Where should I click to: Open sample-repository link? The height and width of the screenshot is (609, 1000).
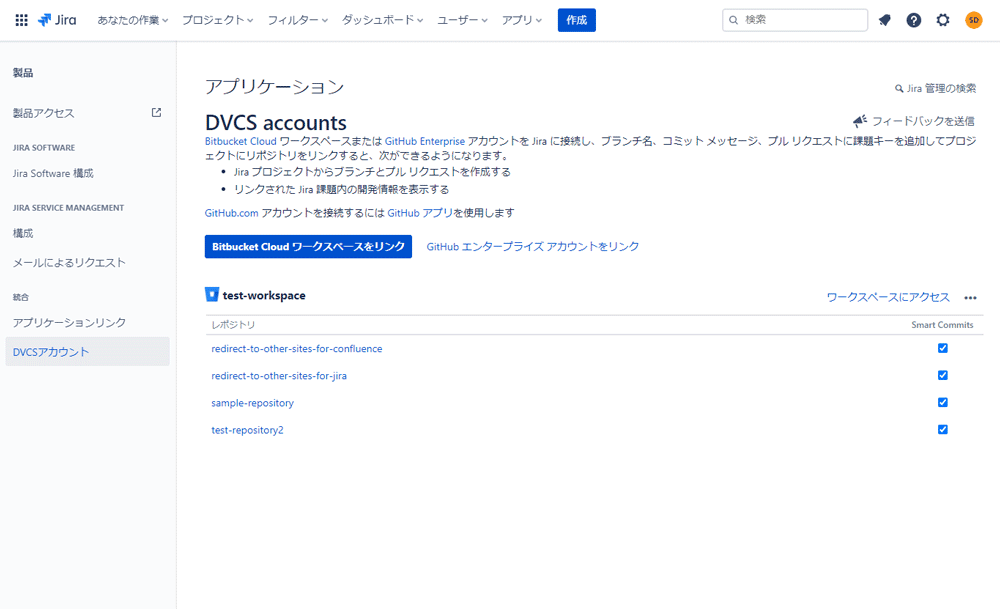253,403
